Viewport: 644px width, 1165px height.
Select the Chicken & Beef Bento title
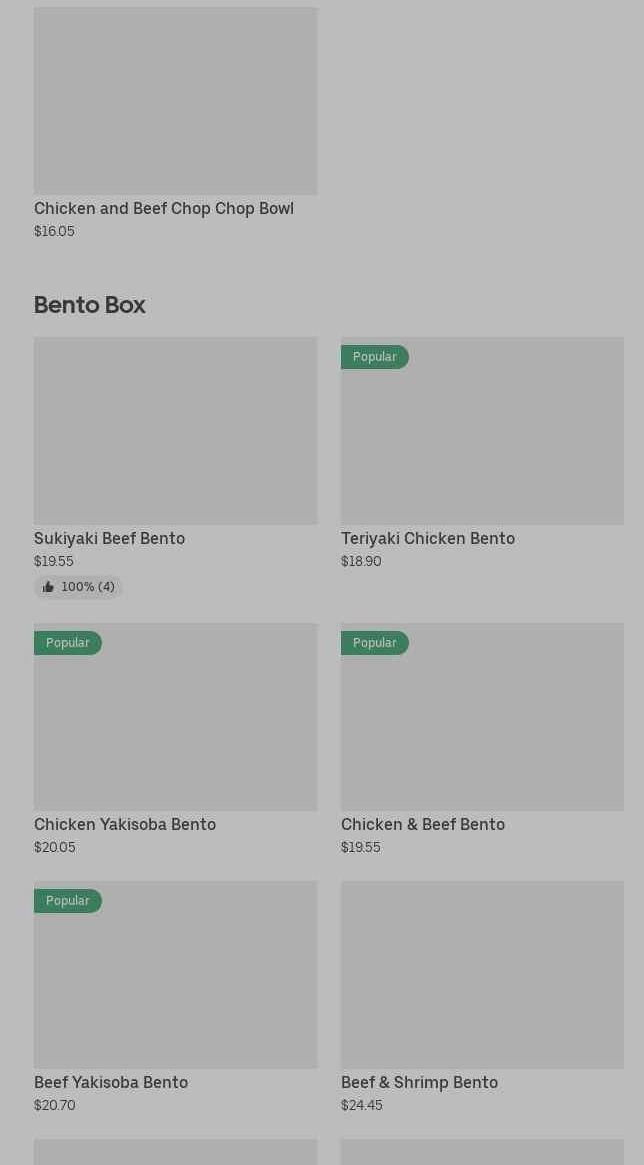click(423, 825)
